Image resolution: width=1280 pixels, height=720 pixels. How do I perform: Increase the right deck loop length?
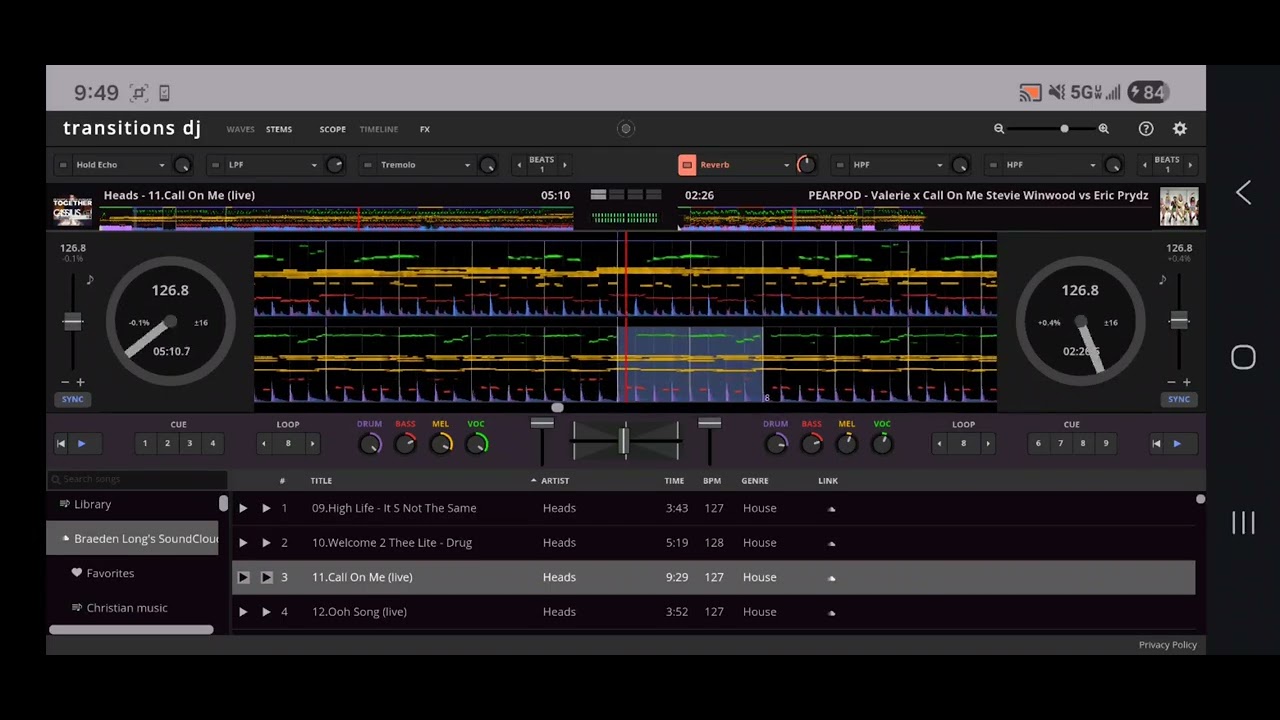click(x=988, y=443)
